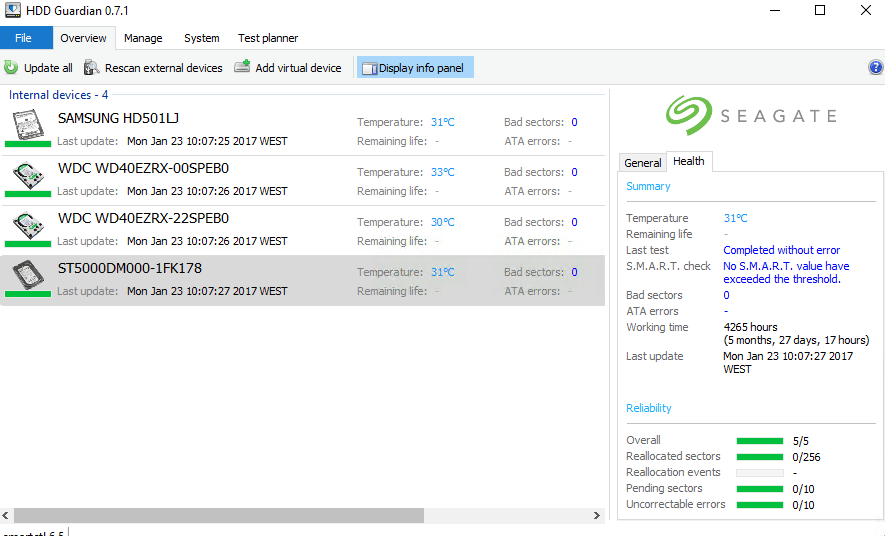Open the Test planner tab

pos(268,38)
